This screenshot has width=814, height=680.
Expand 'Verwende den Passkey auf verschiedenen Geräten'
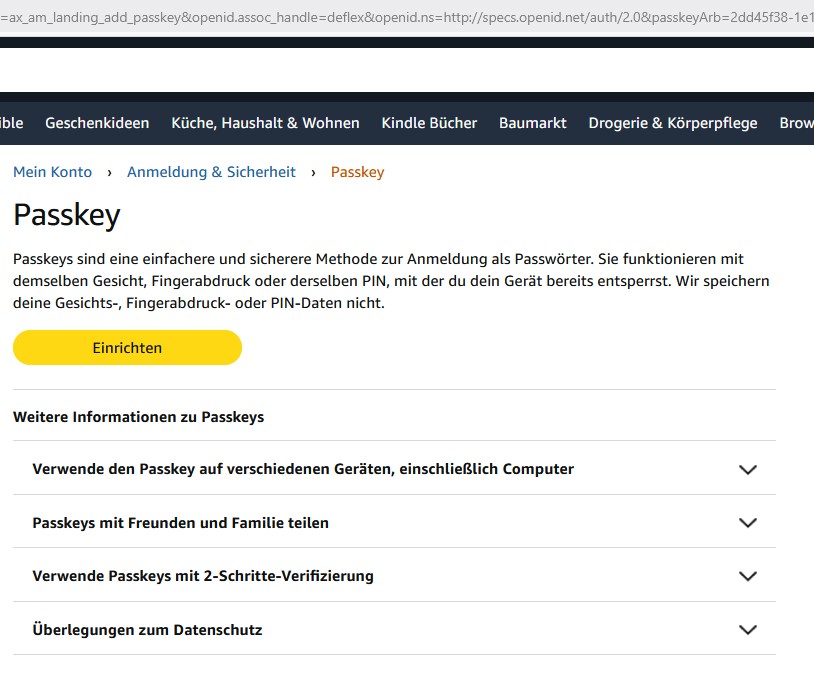[304, 468]
